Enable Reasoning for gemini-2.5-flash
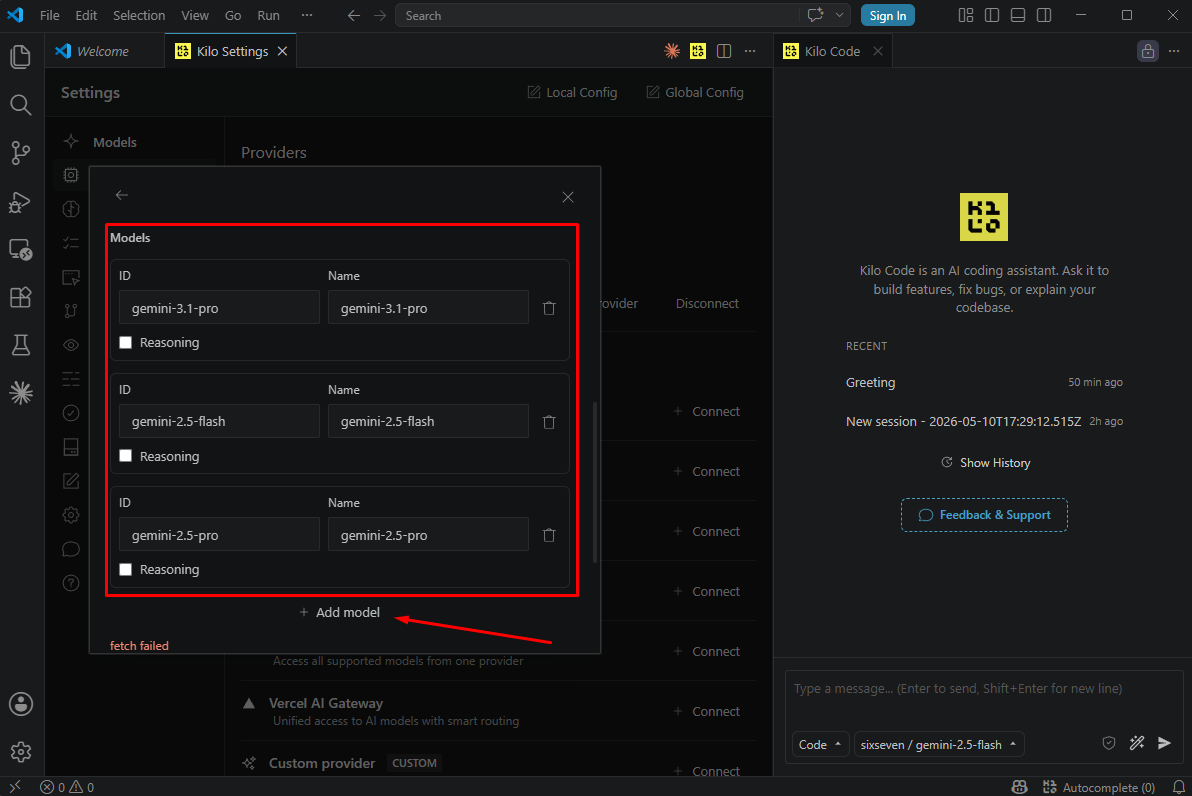Screen dimensions: 1192x796 (125, 456)
